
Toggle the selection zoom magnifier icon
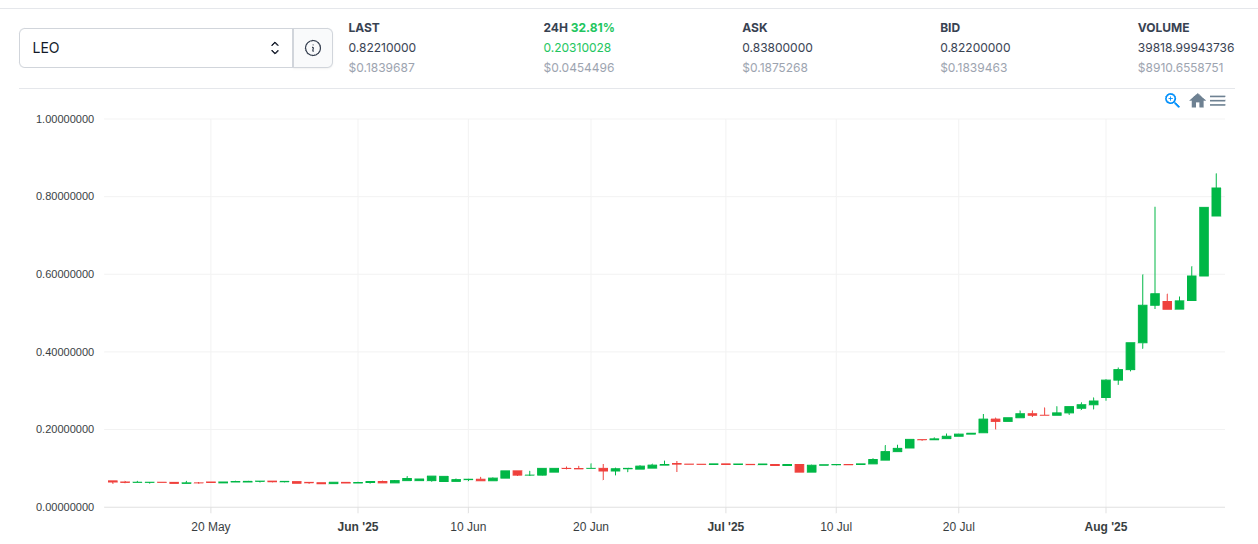click(1173, 100)
